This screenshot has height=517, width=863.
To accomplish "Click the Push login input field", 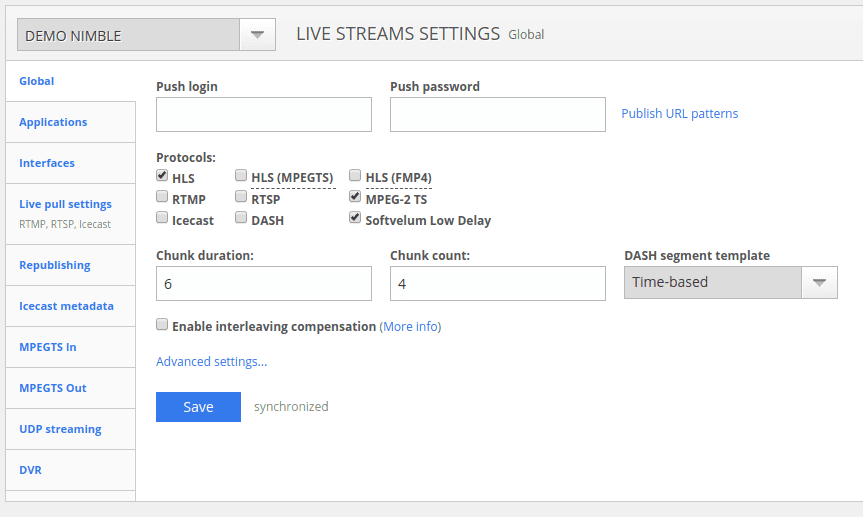I will click(x=264, y=115).
